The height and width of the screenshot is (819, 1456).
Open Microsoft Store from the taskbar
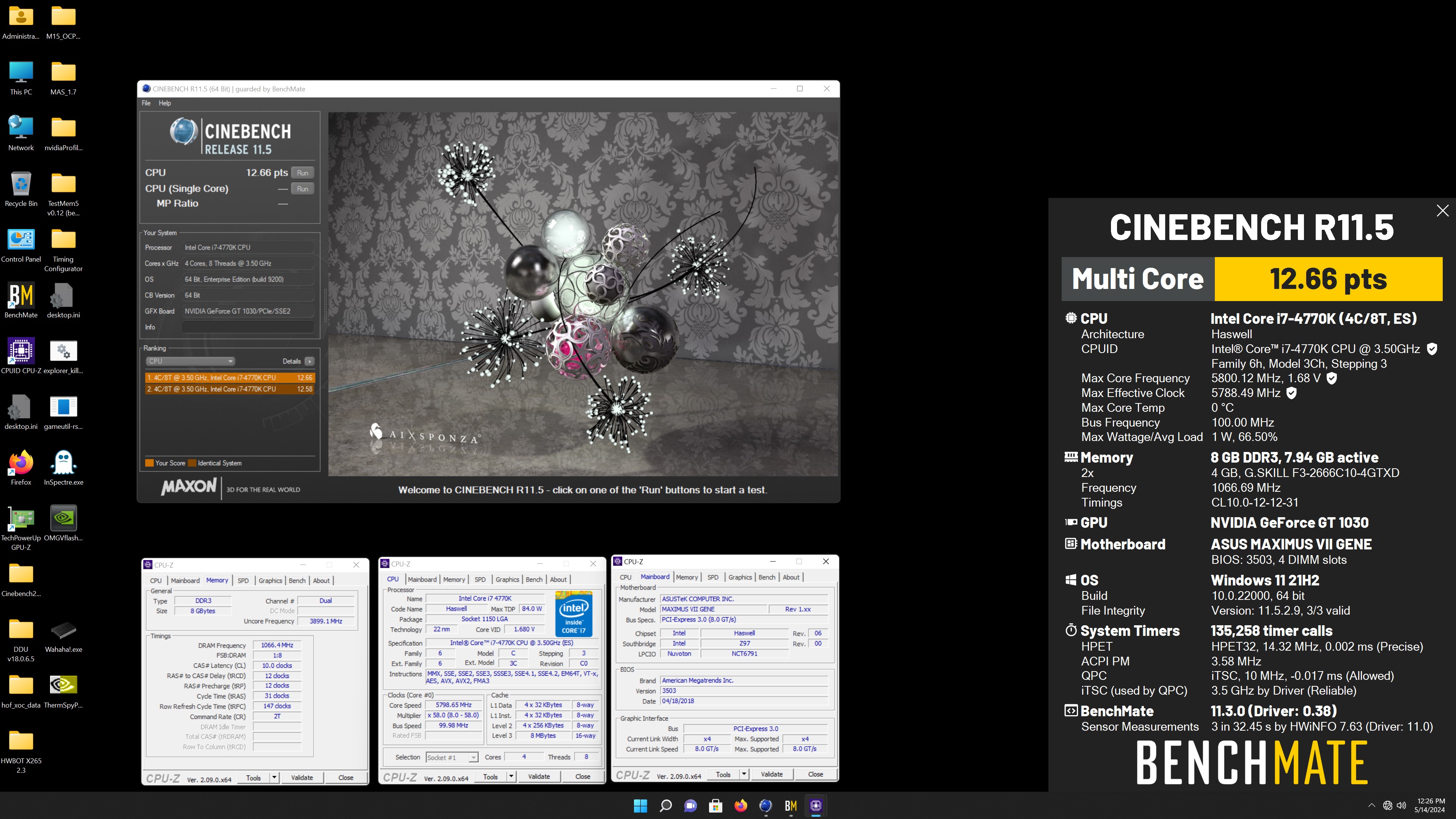point(715,805)
